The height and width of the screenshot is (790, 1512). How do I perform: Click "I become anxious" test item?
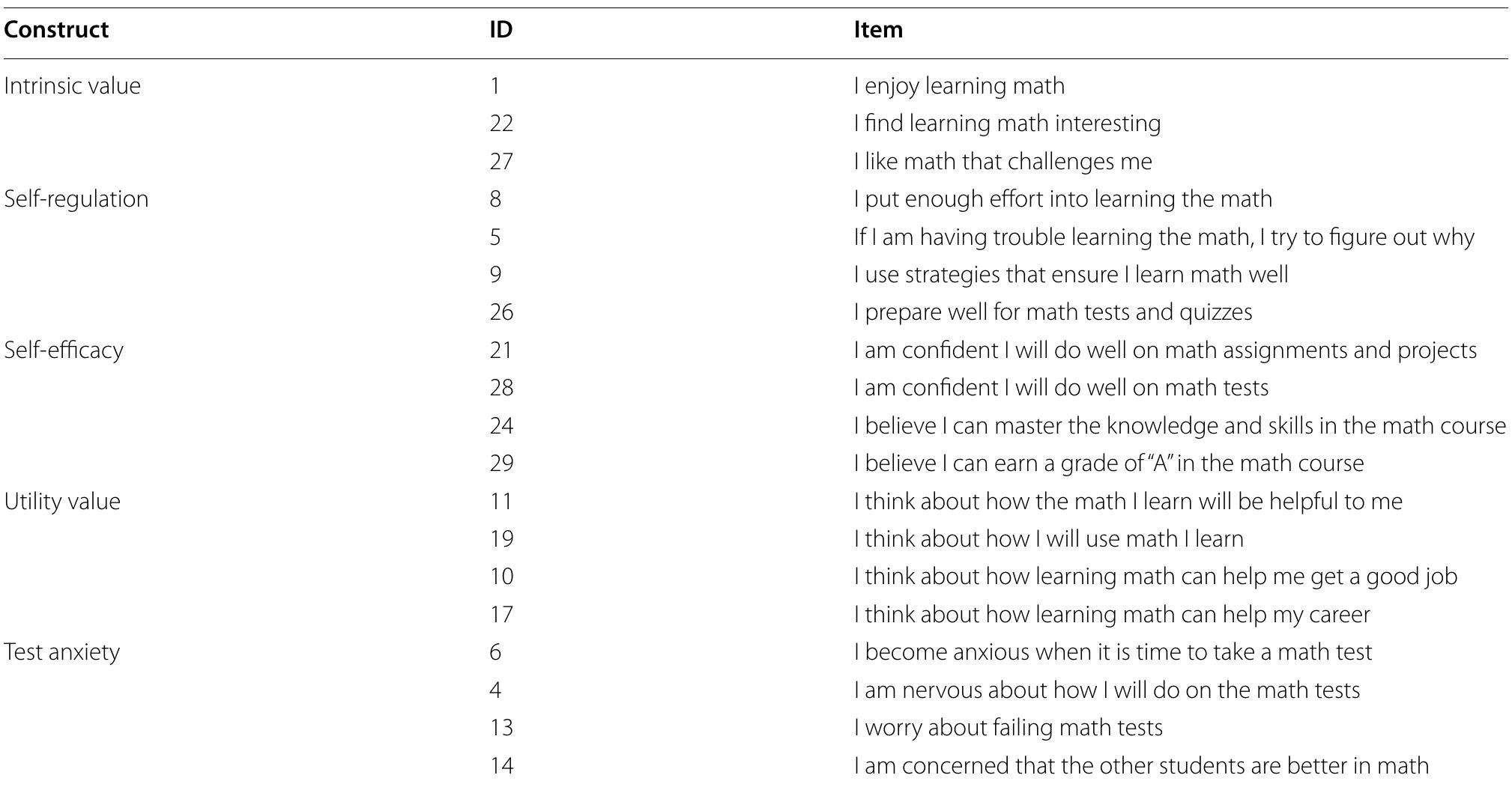[1113, 652]
